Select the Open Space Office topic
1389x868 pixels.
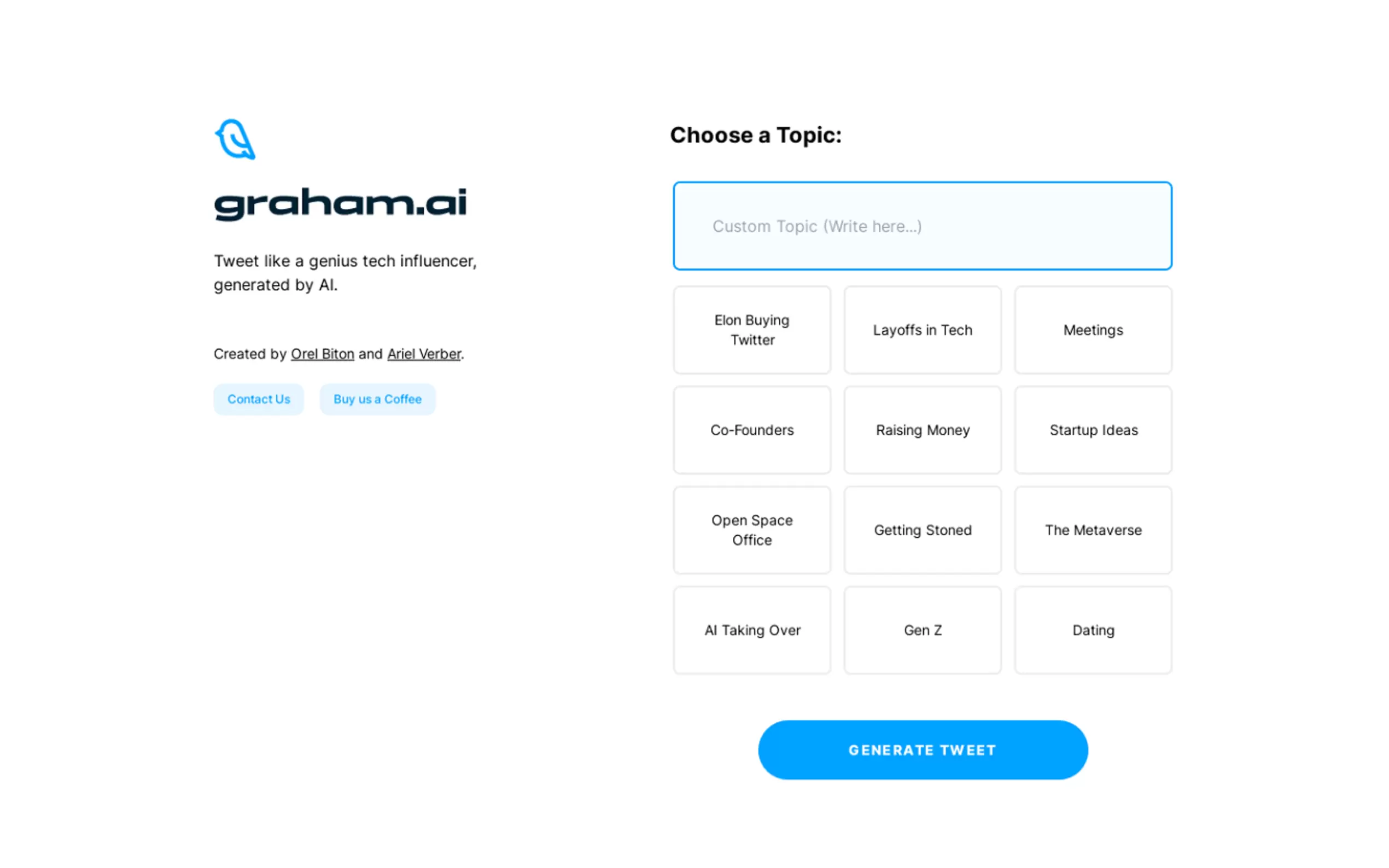[751, 530]
